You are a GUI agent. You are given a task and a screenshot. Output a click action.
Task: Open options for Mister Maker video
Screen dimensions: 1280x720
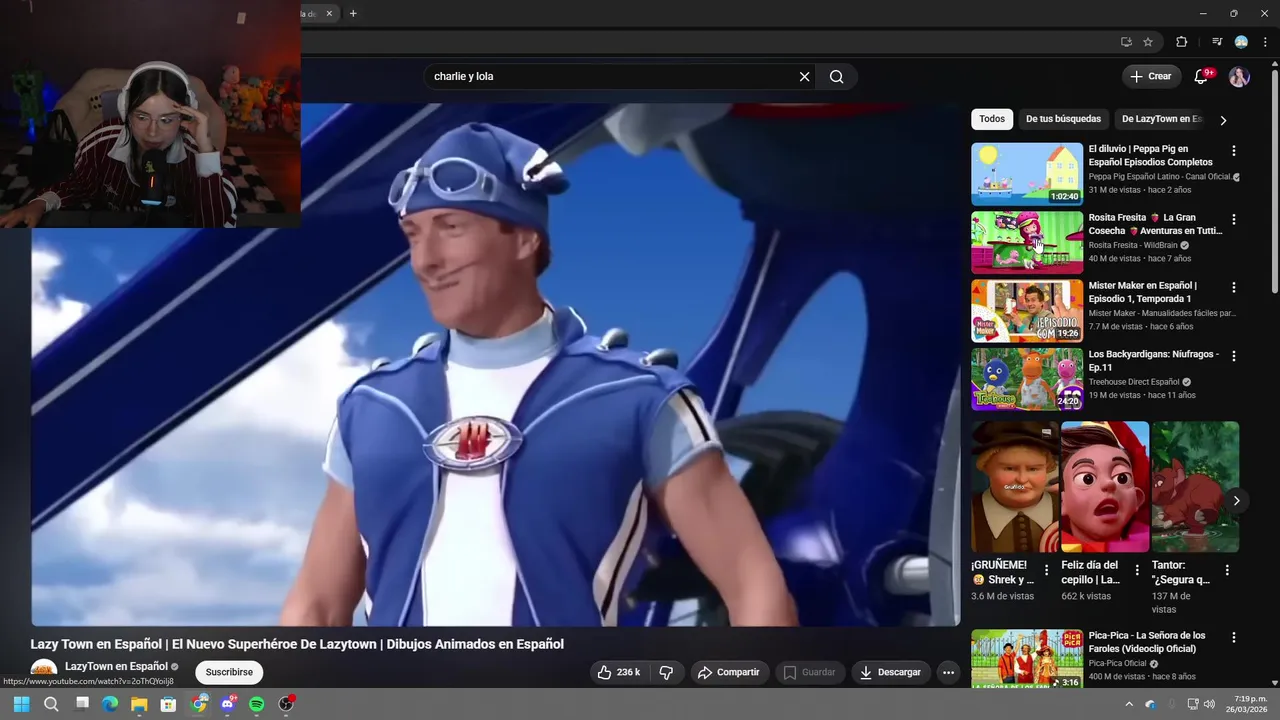point(1233,287)
